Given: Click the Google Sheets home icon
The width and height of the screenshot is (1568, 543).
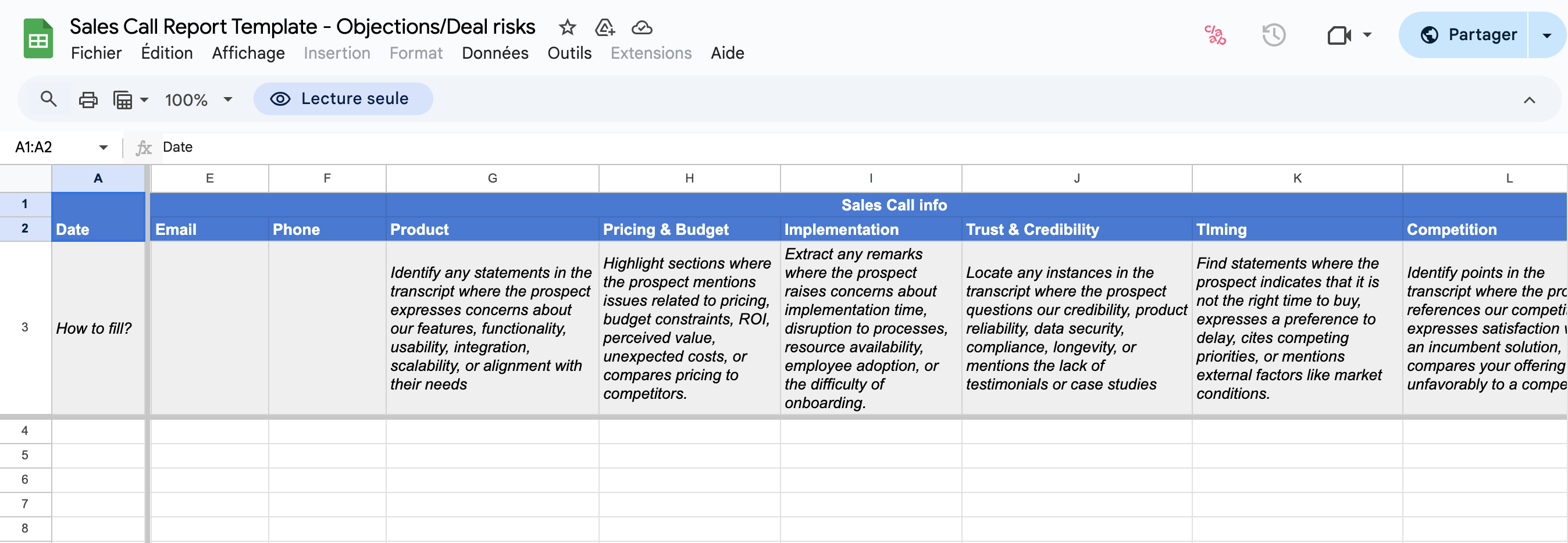Looking at the screenshot, I should point(38,38).
